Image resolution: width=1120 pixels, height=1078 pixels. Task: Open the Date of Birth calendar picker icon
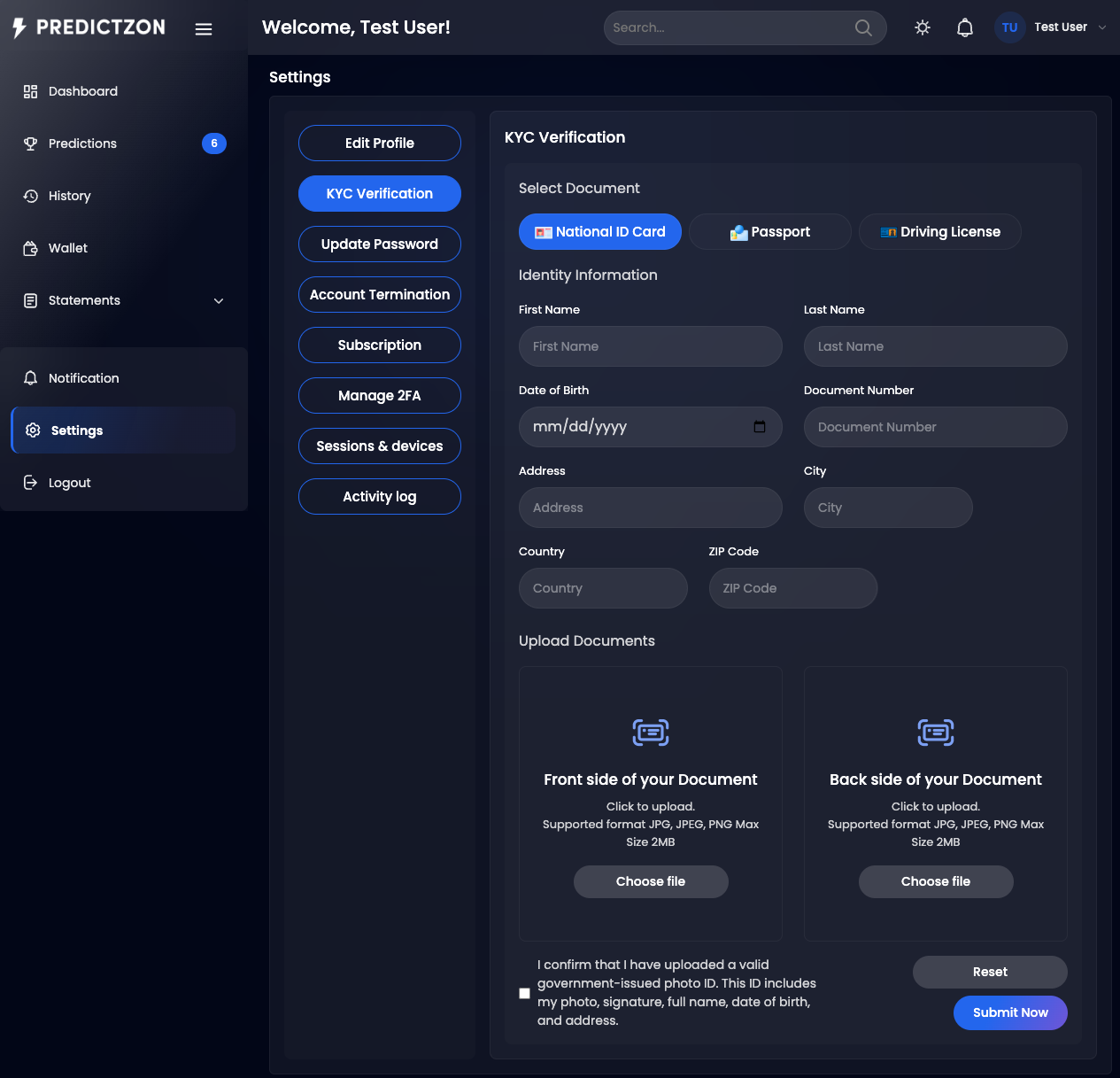pyautogui.click(x=760, y=427)
